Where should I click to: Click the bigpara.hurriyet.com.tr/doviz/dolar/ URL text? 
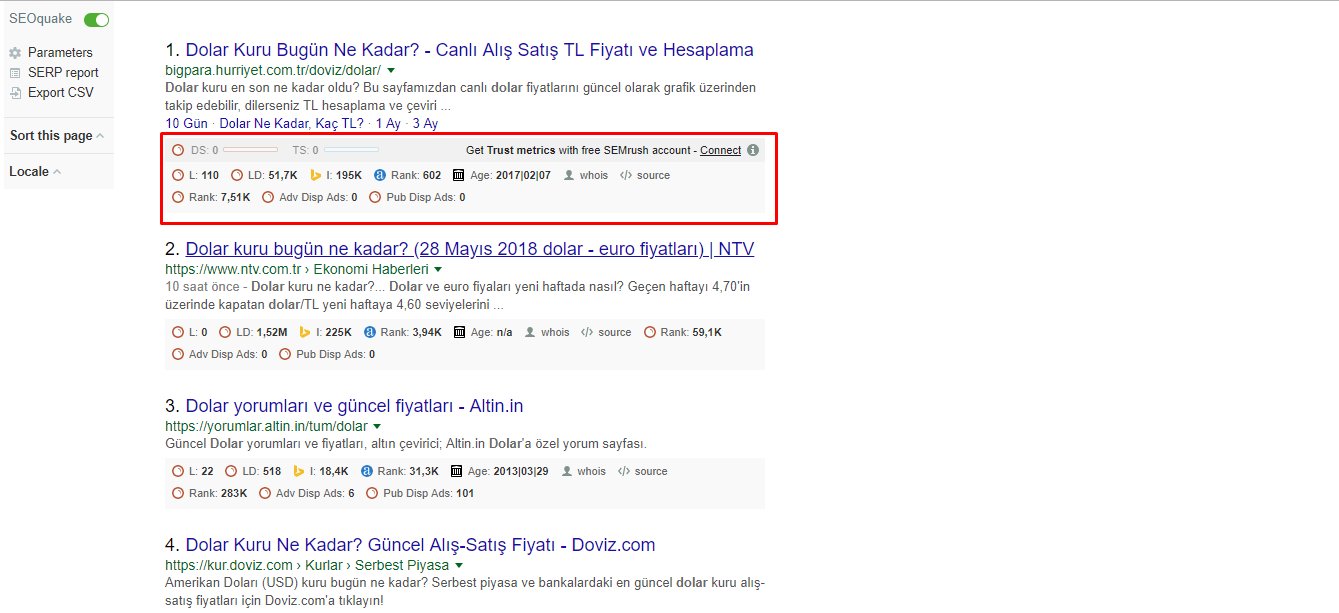pos(273,70)
